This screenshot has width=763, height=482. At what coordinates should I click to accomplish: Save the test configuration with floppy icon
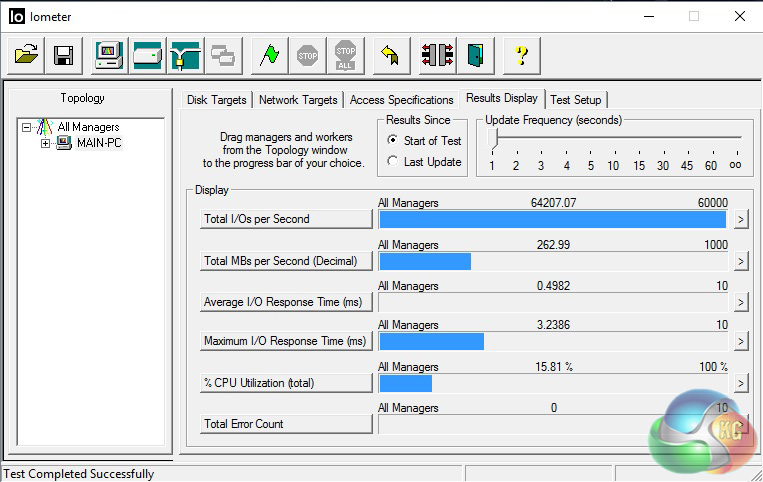click(x=63, y=55)
